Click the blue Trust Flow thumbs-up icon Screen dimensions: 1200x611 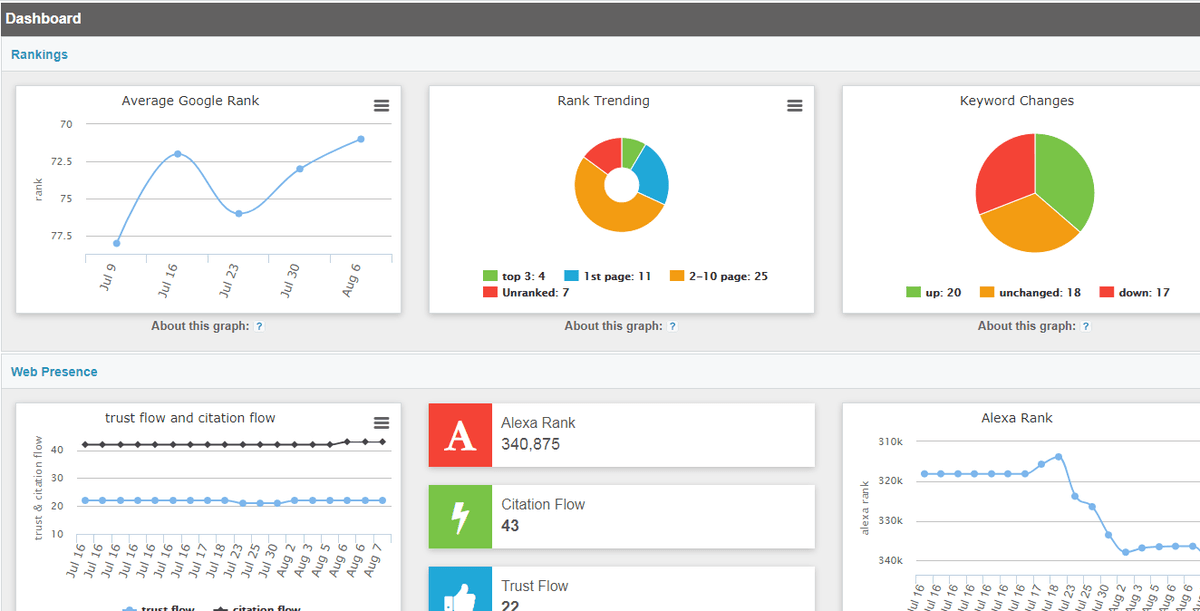click(460, 592)
